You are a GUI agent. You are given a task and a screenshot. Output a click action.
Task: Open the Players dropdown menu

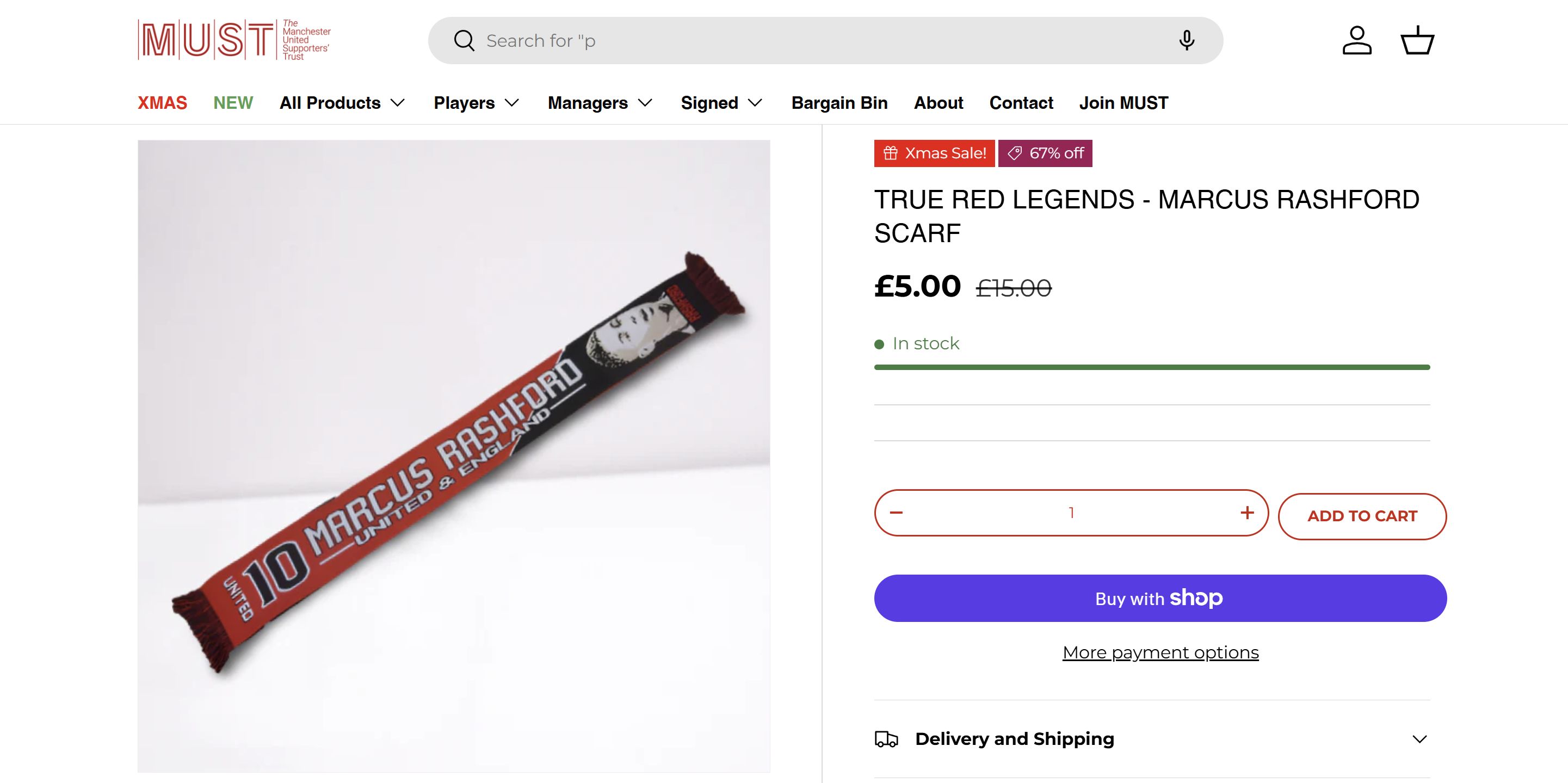tap(476, 103)
